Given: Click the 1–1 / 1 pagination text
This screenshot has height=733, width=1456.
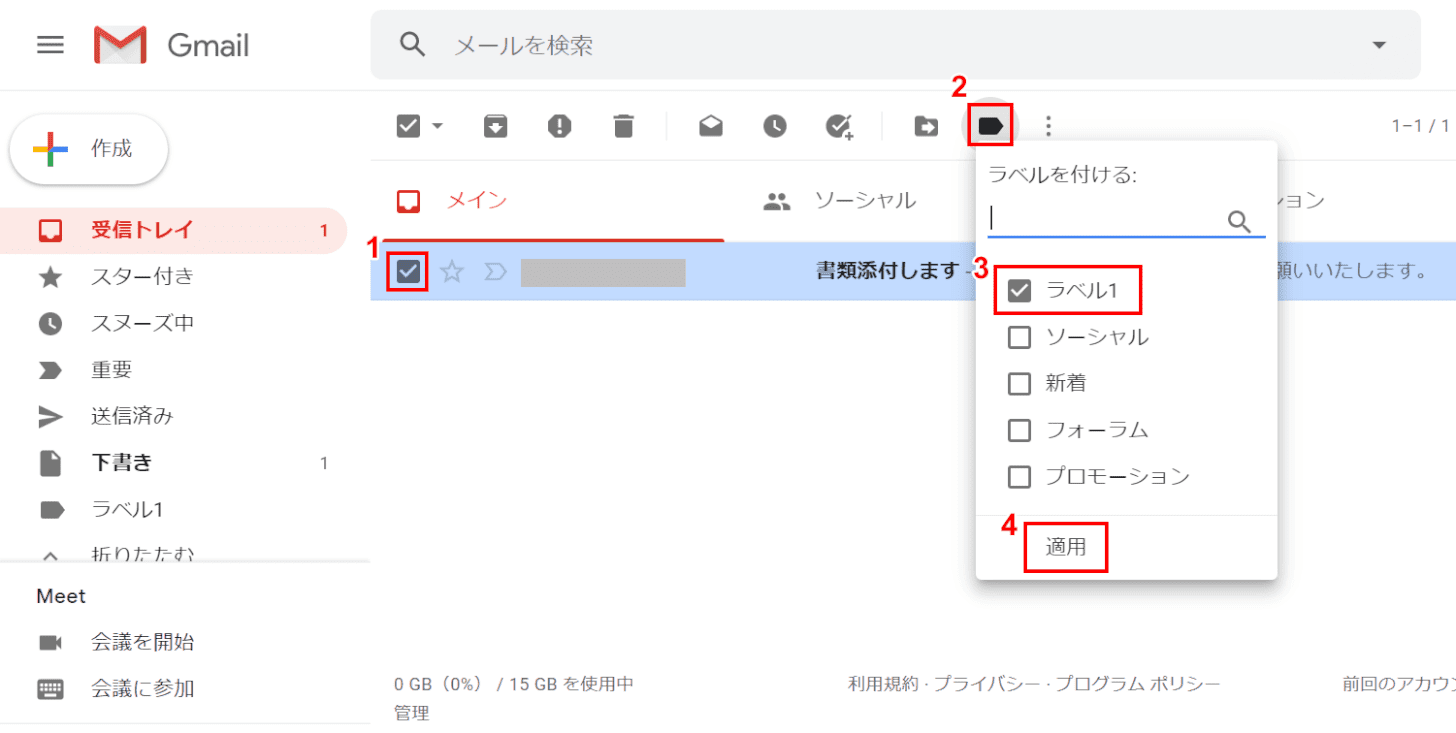Looking at the screenshot, I should 1420,126.
